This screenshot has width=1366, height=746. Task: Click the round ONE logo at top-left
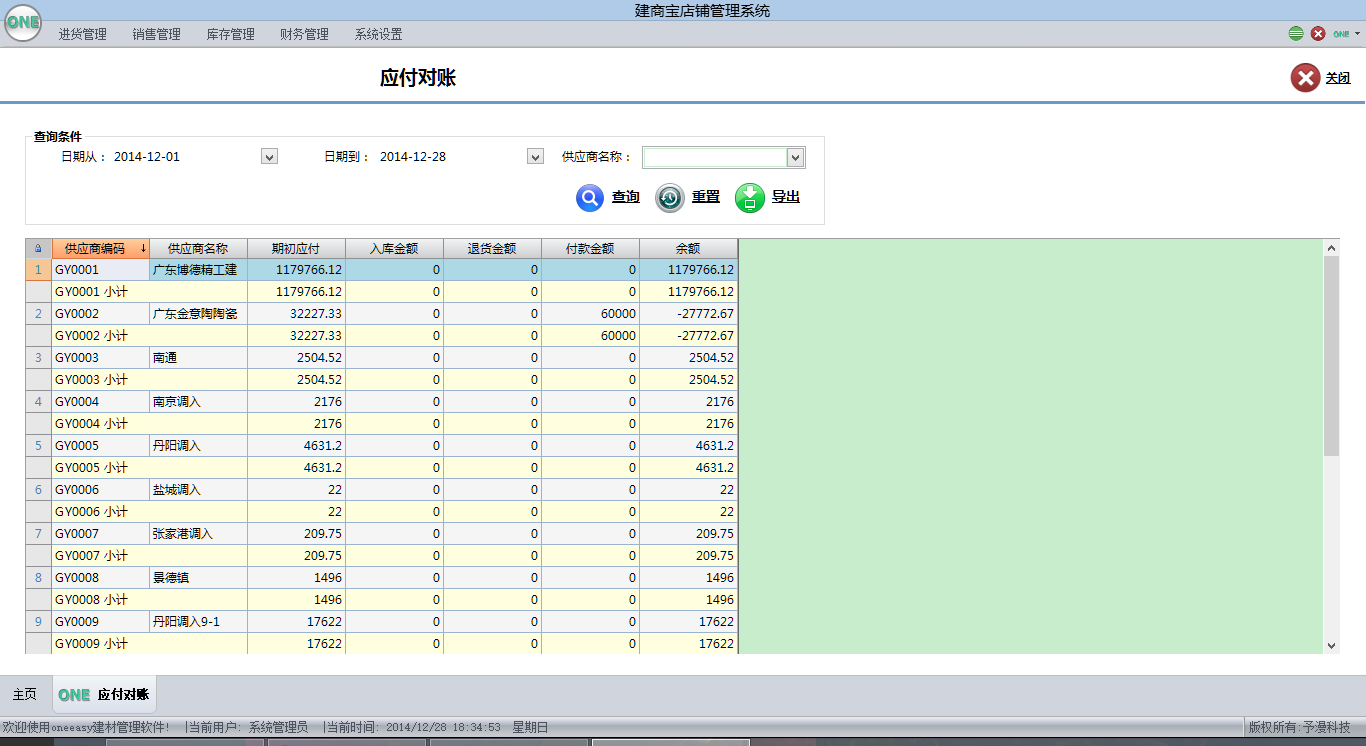23,23
